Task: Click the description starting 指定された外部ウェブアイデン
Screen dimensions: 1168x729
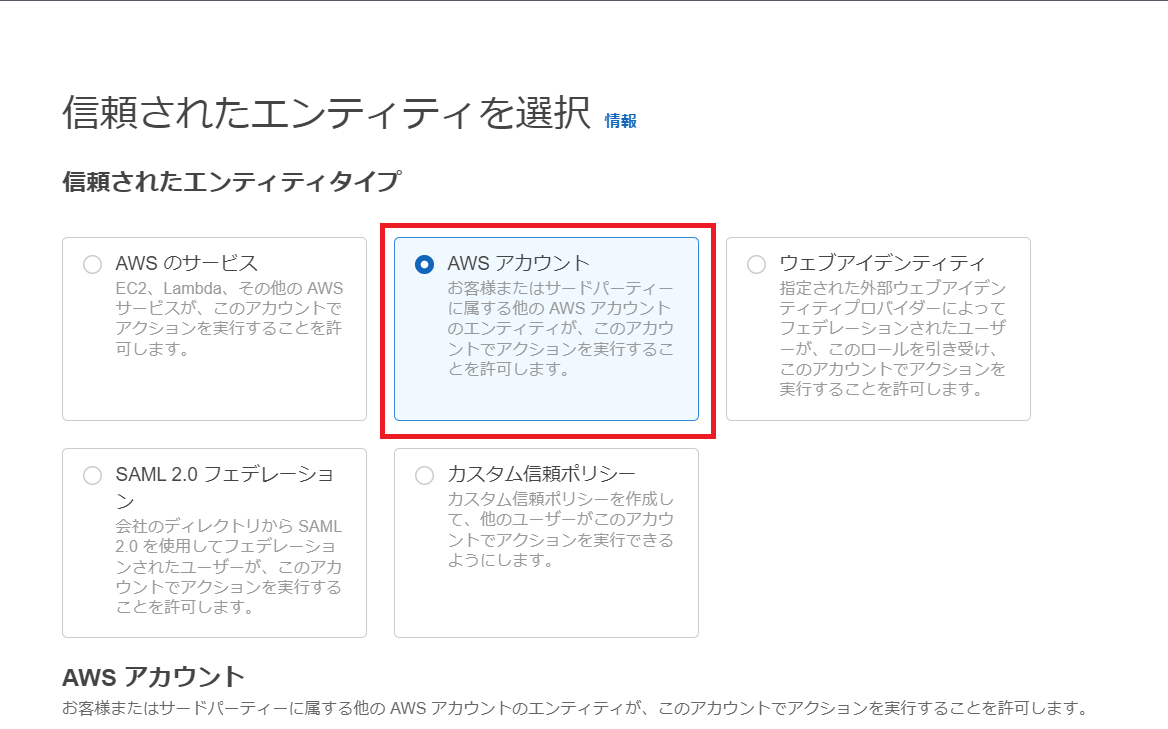Action: point(892,339)
